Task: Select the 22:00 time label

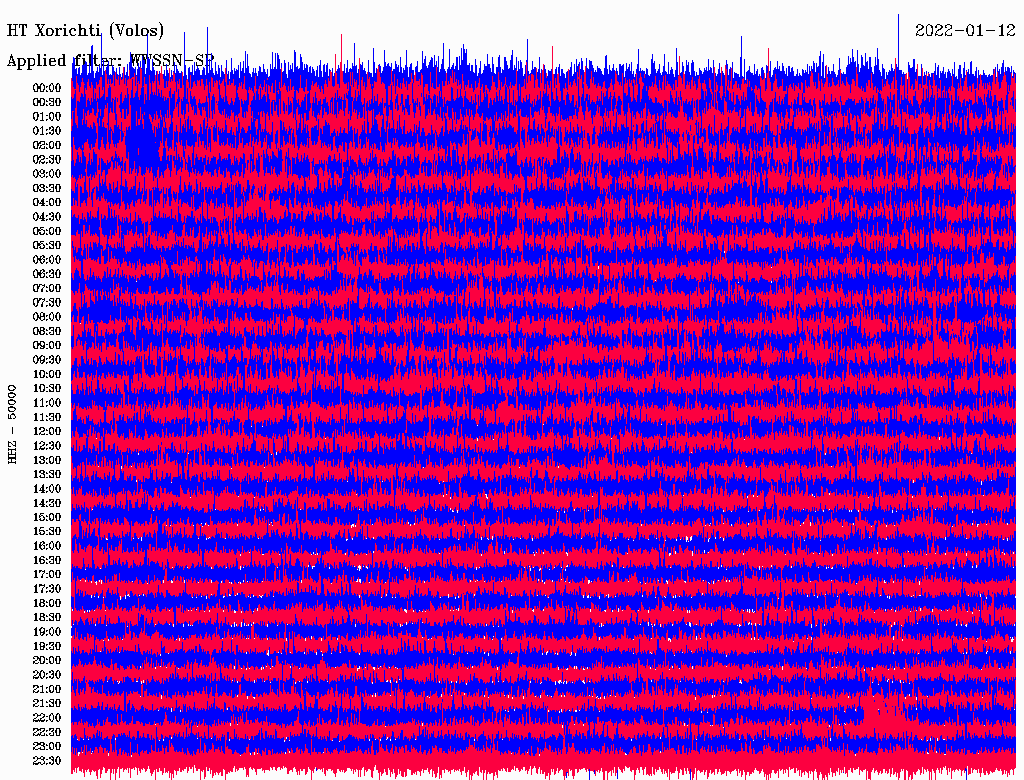Action: (47, 718)
